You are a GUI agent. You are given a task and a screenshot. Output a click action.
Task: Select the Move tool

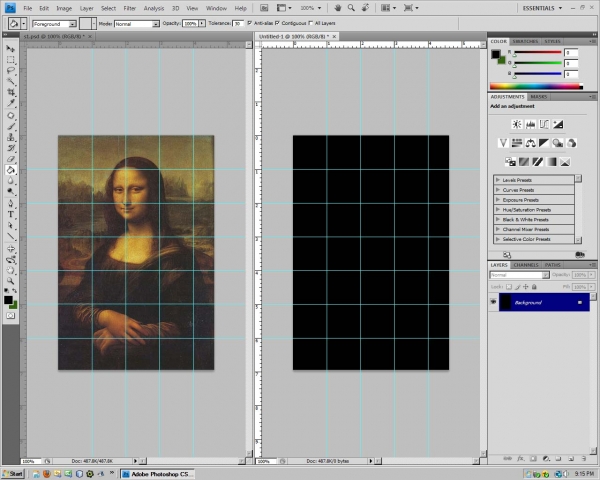[x=10, y=49]
